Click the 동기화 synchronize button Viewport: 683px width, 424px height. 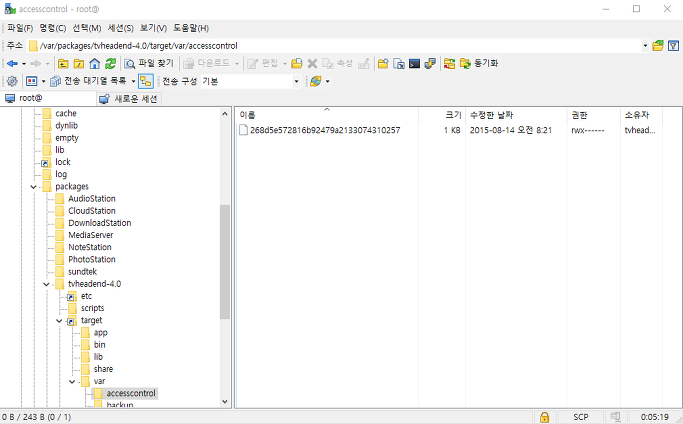pos(479,64)
